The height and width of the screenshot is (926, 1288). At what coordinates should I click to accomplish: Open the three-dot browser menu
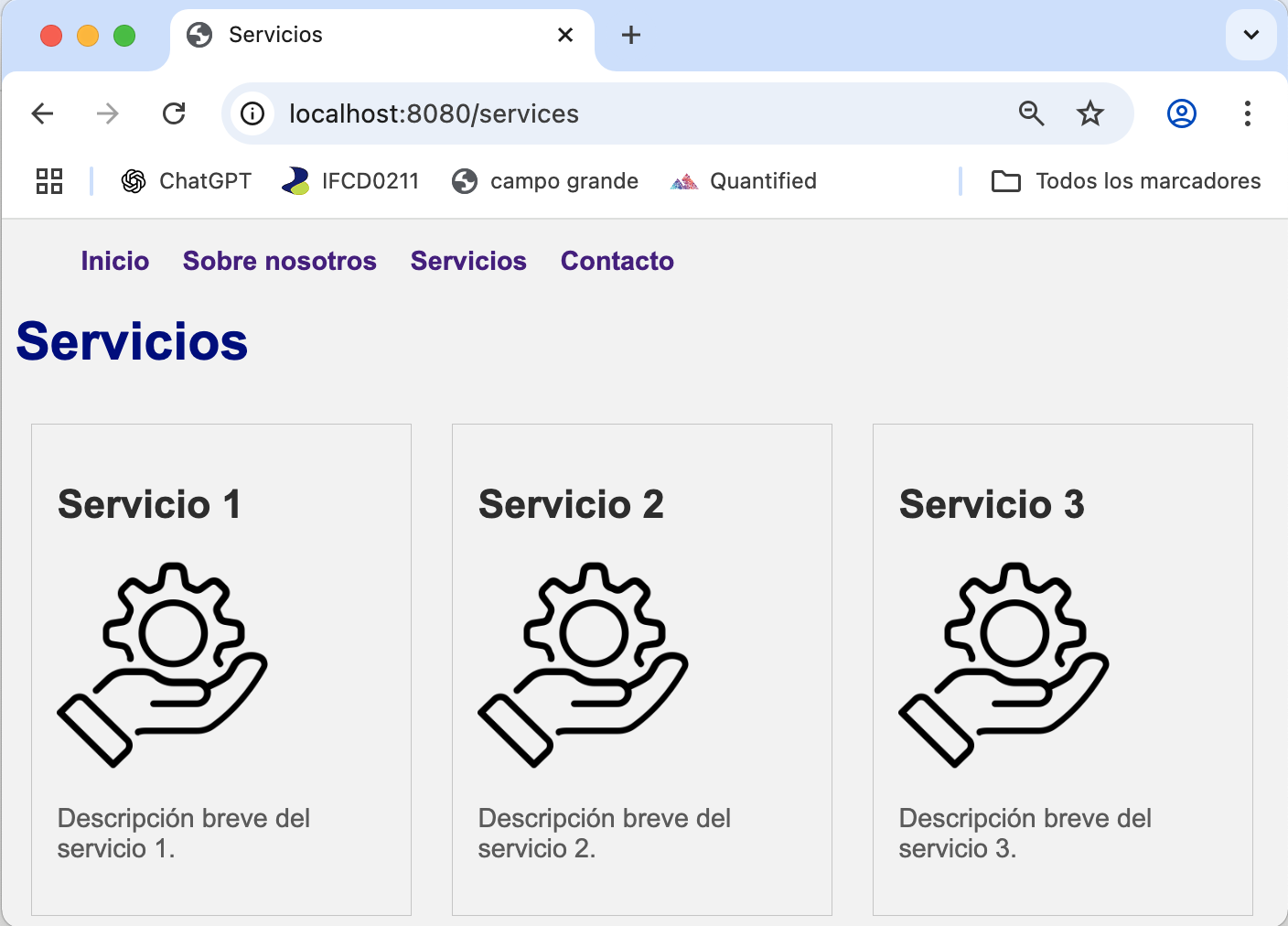(1248, 113)
